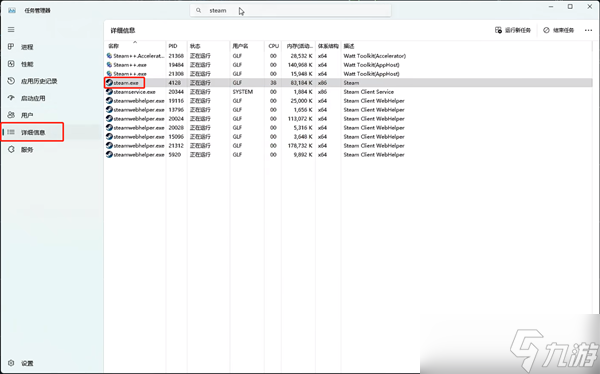Image resolution: width=600 pixels, height=374 pixels.
Task: Click icon of steamwebhelper.exe PID 20024
Action: click(x=109, y=119)
